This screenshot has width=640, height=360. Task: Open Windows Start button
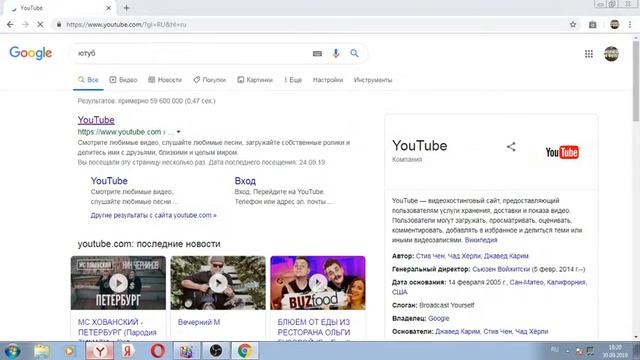tap(12, 351)
